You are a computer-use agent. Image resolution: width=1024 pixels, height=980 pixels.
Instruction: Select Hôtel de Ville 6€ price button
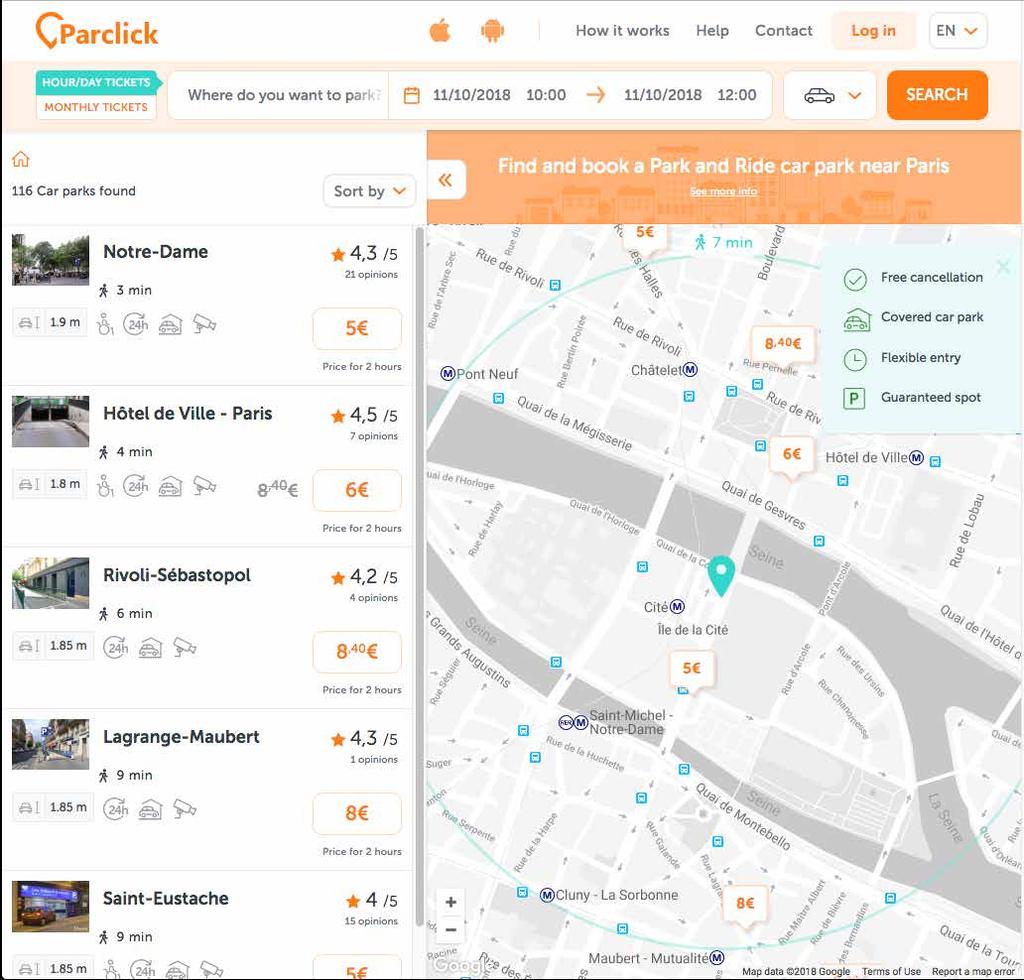[x=357, y=490]
